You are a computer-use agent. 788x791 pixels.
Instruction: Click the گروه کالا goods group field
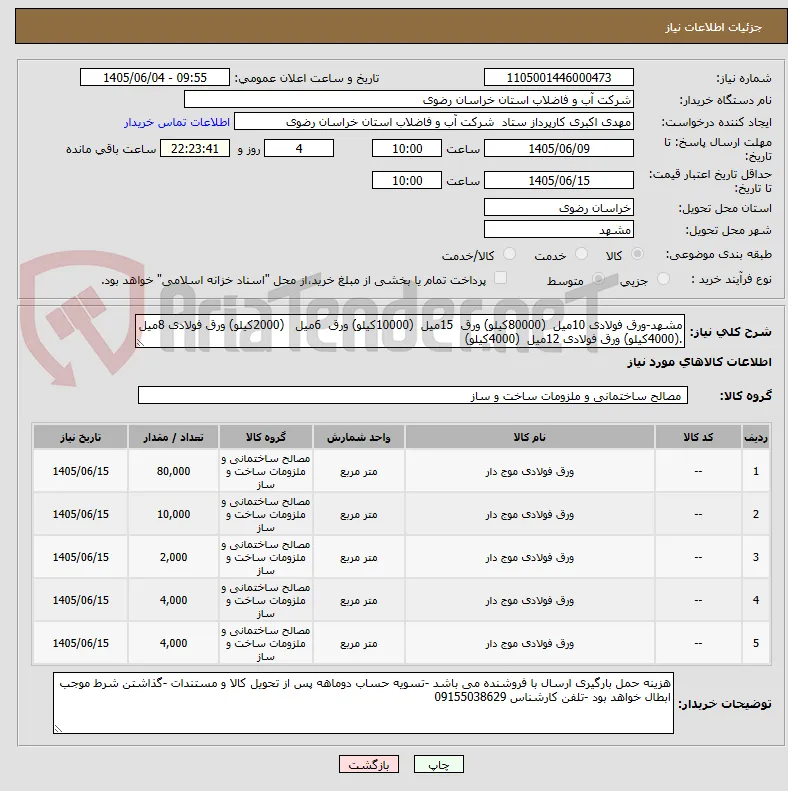[x=413, y=396]
